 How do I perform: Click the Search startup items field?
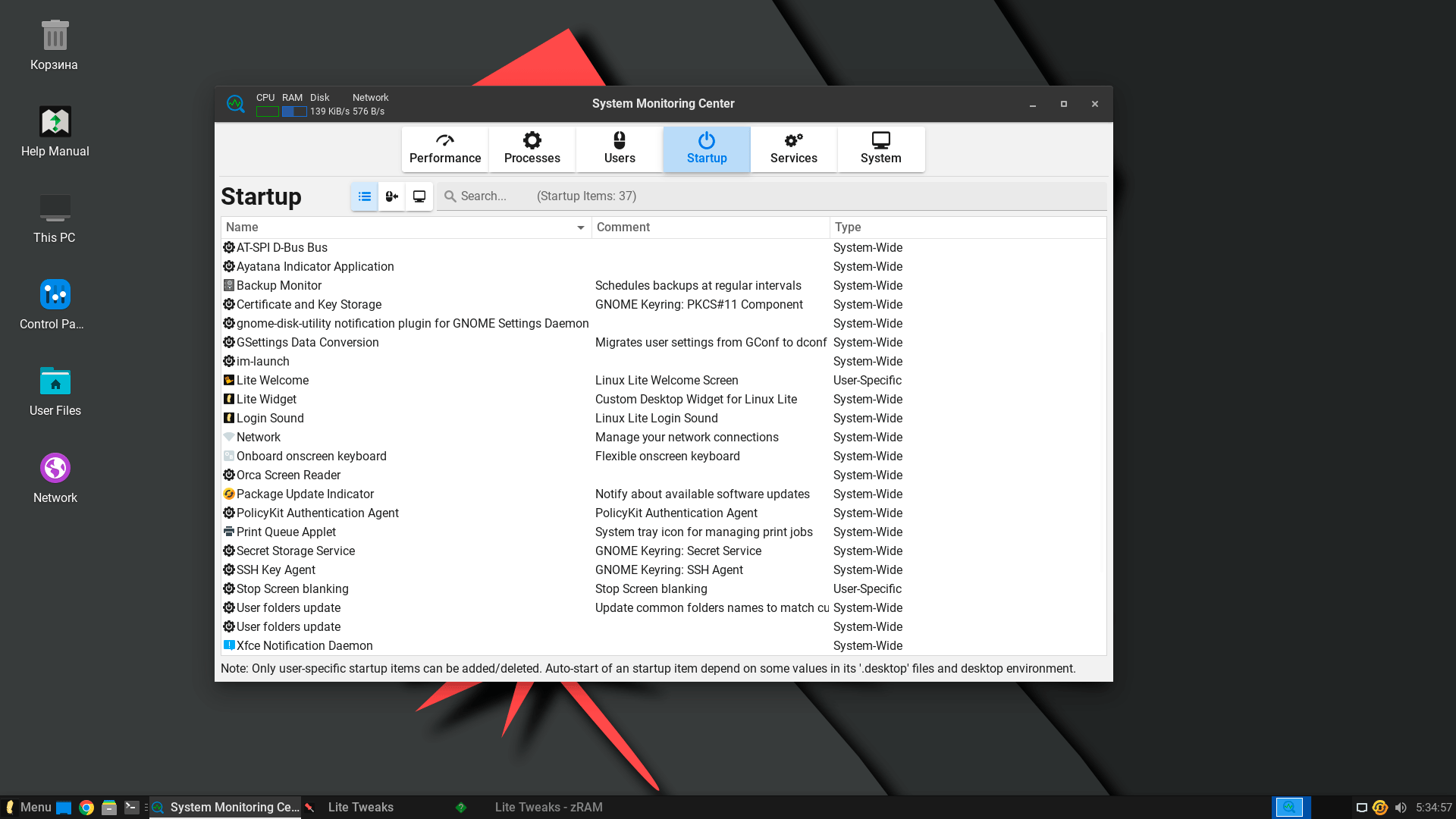pos(485,196)
